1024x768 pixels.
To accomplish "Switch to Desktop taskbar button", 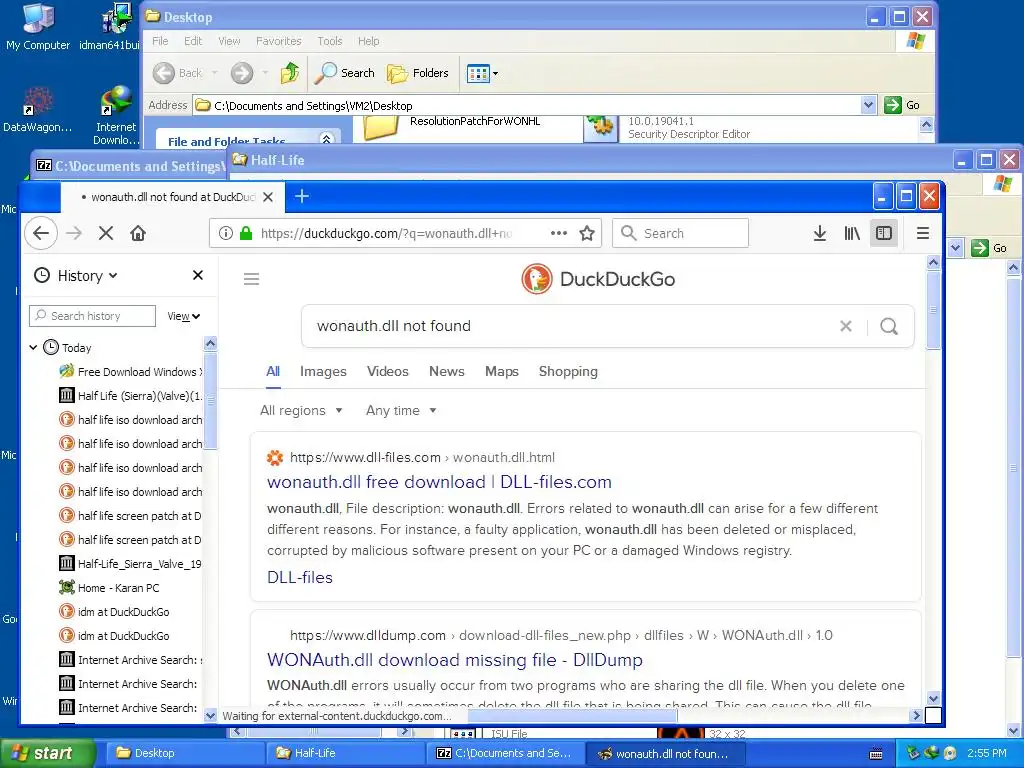I will [184, 753].
